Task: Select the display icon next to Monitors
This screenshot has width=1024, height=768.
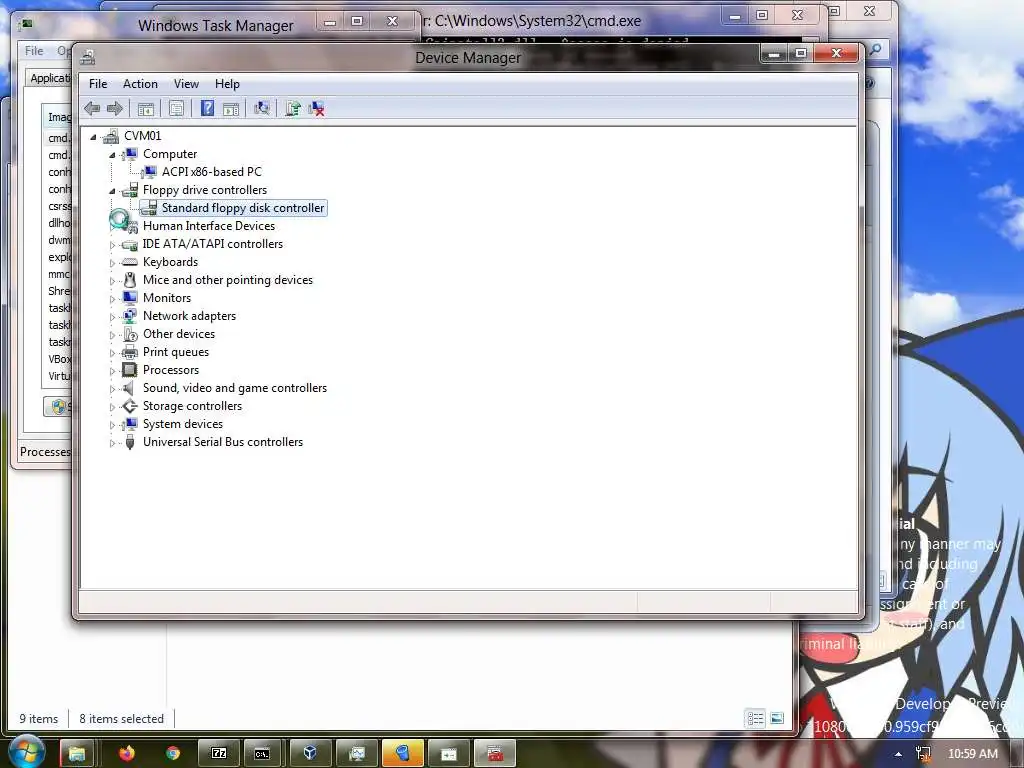Action: pos(130,298)
